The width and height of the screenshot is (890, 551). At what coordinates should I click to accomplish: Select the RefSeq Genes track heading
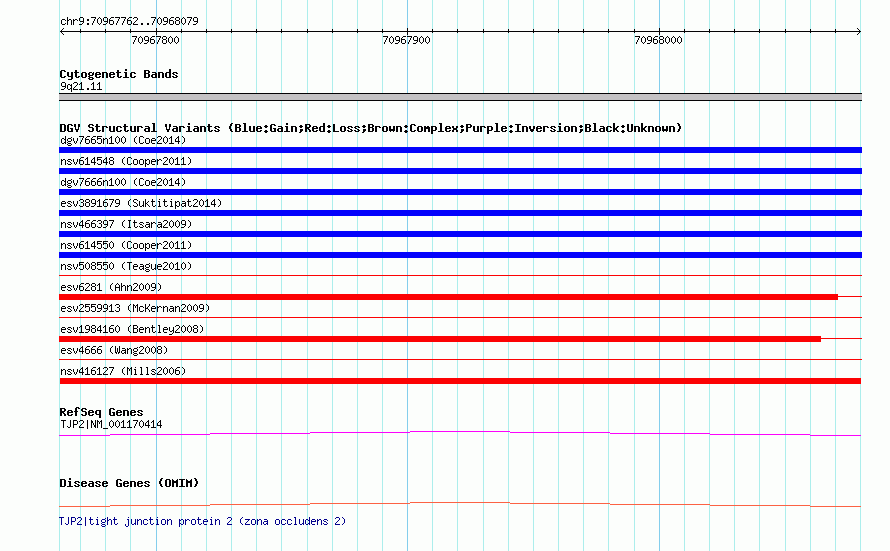(101, 412)
